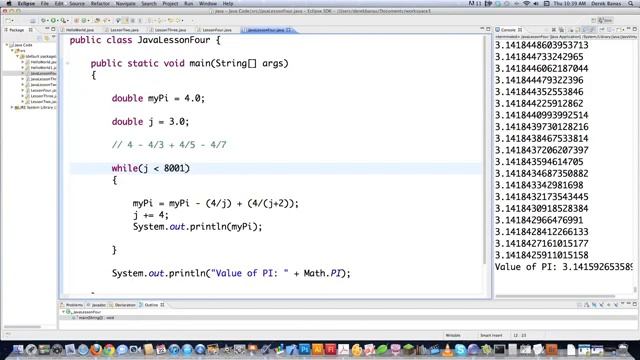Open Skype from the dock
Viewport: 640px width, 360px height.
460,350
